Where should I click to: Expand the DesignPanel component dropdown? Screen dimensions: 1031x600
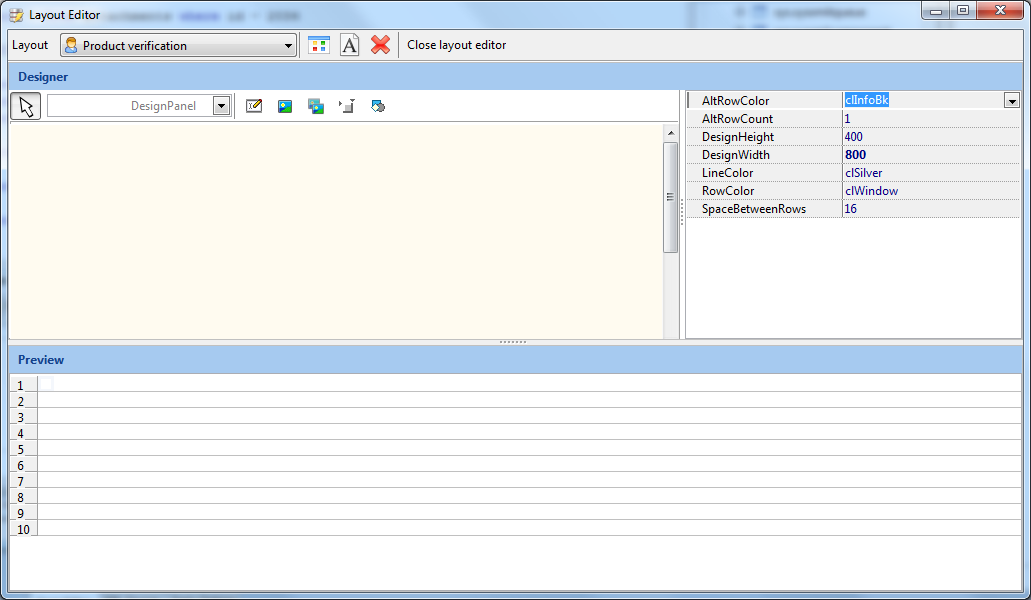pyautogui.click(x=221, y=106)
